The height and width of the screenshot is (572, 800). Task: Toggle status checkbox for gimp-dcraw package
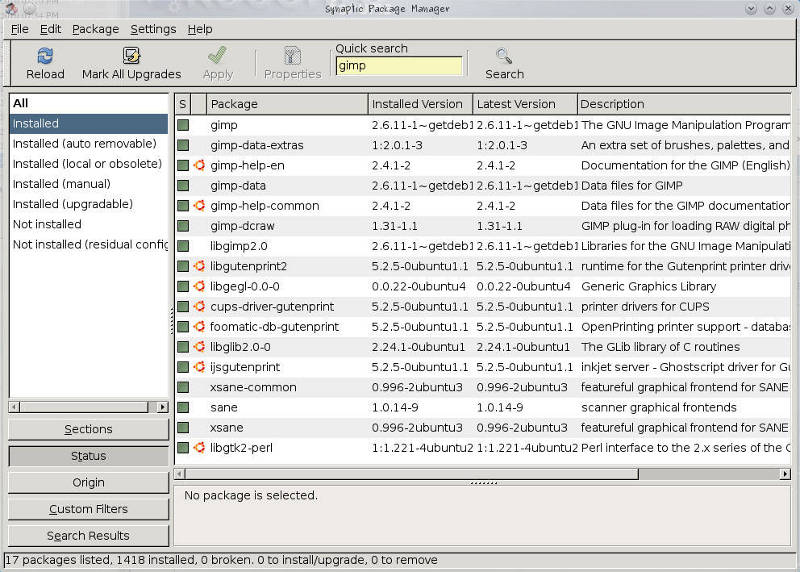point(183,226)
